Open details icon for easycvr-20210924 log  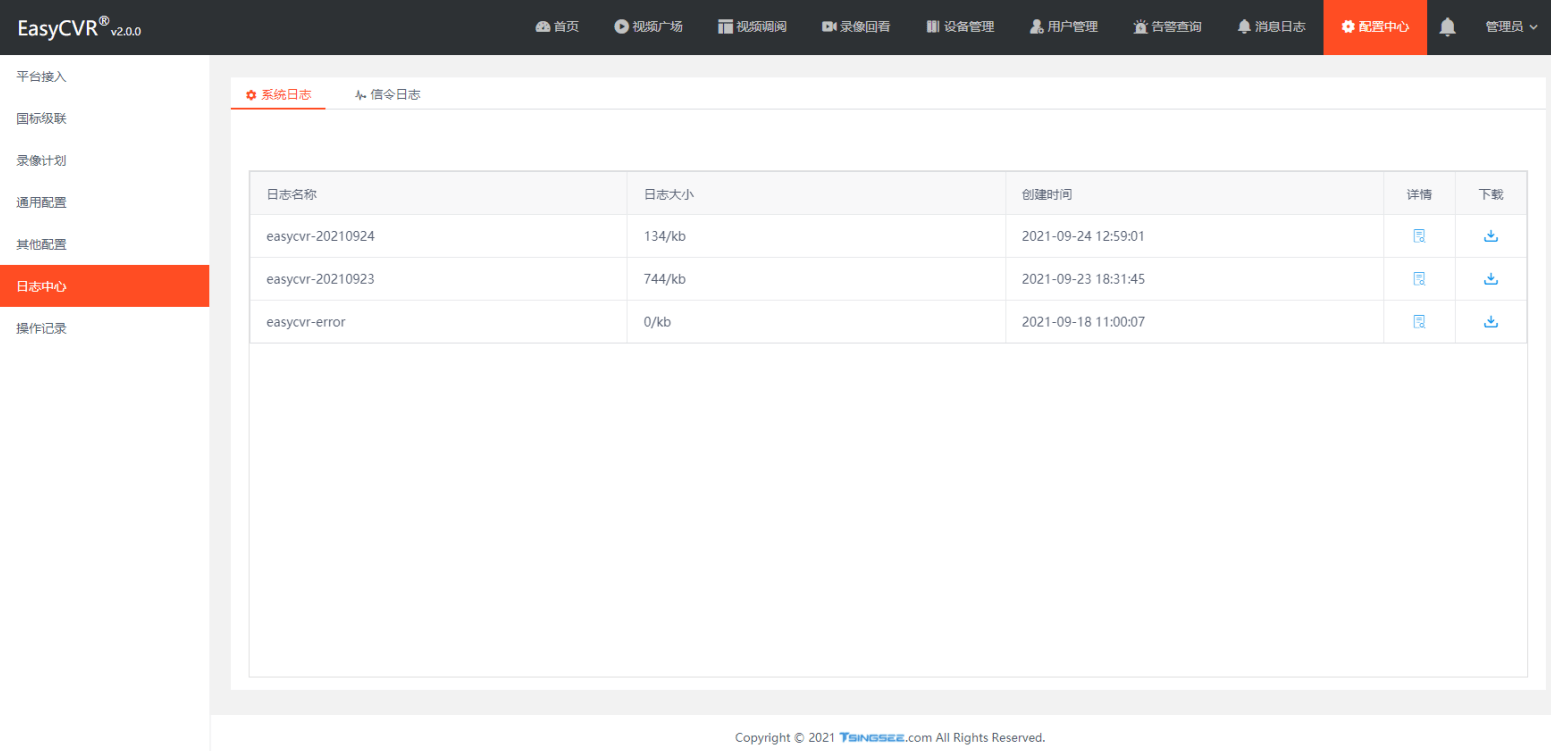pyautogui.click(x=1418, y=236)
